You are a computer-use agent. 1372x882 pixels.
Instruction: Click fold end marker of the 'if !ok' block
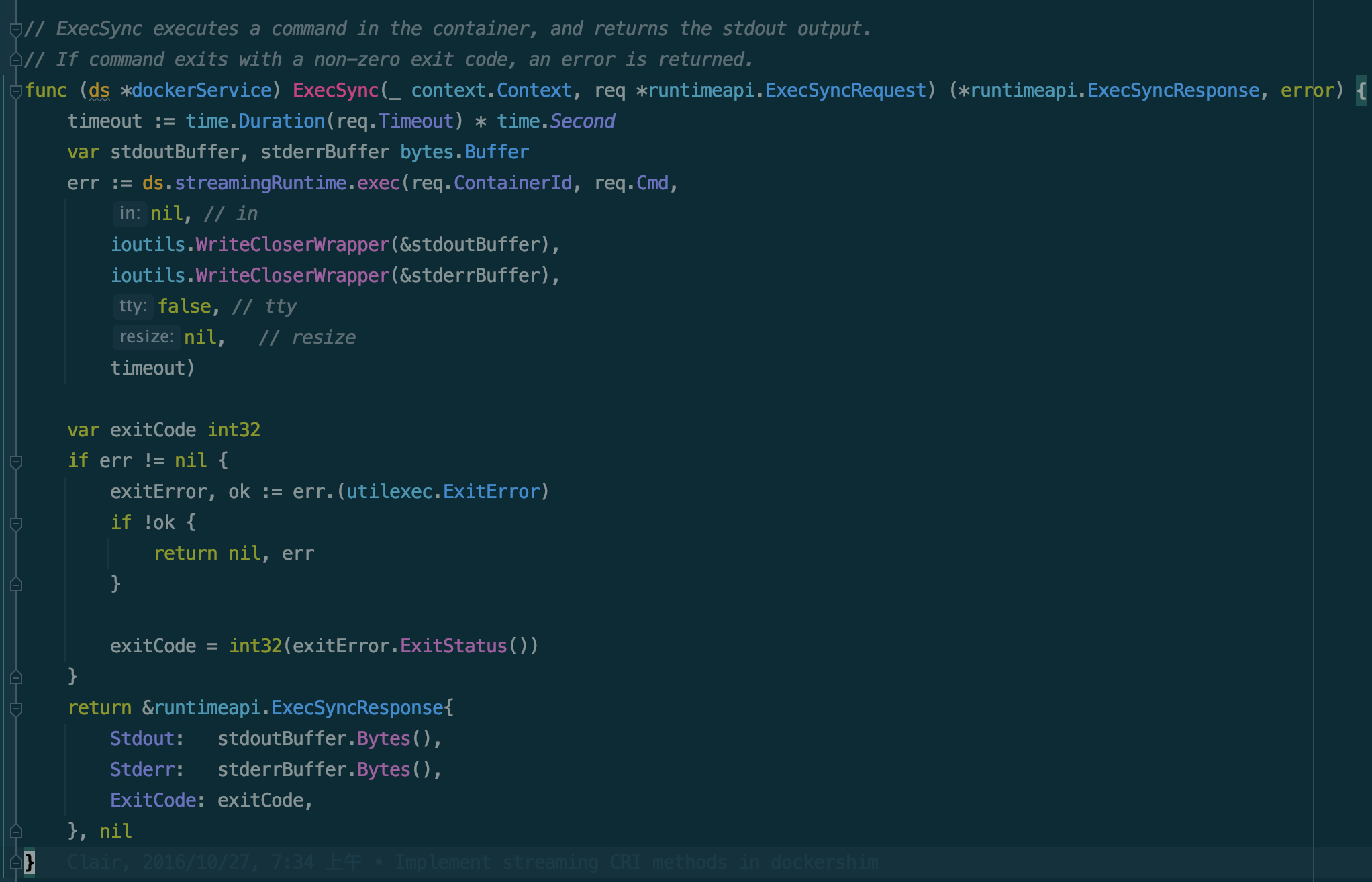click(x=16, y=585)
